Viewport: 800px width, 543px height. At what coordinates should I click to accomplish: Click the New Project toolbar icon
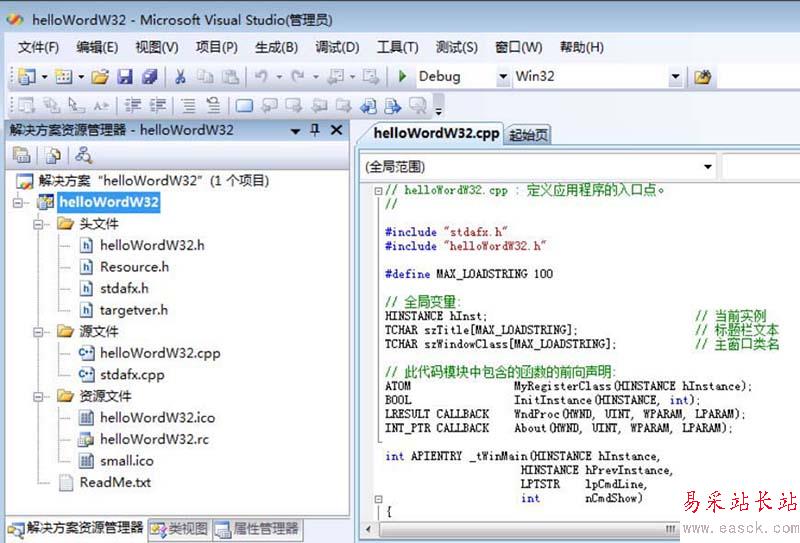point(27,77)
